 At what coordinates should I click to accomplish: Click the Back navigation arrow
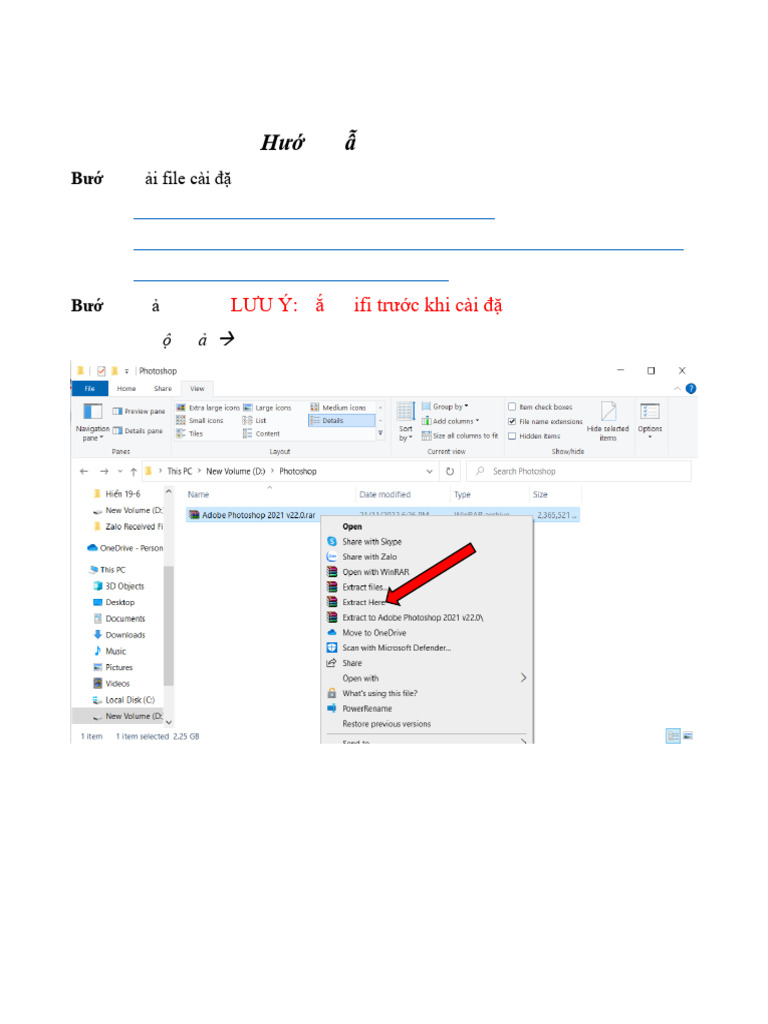click(x=84, y=472)
